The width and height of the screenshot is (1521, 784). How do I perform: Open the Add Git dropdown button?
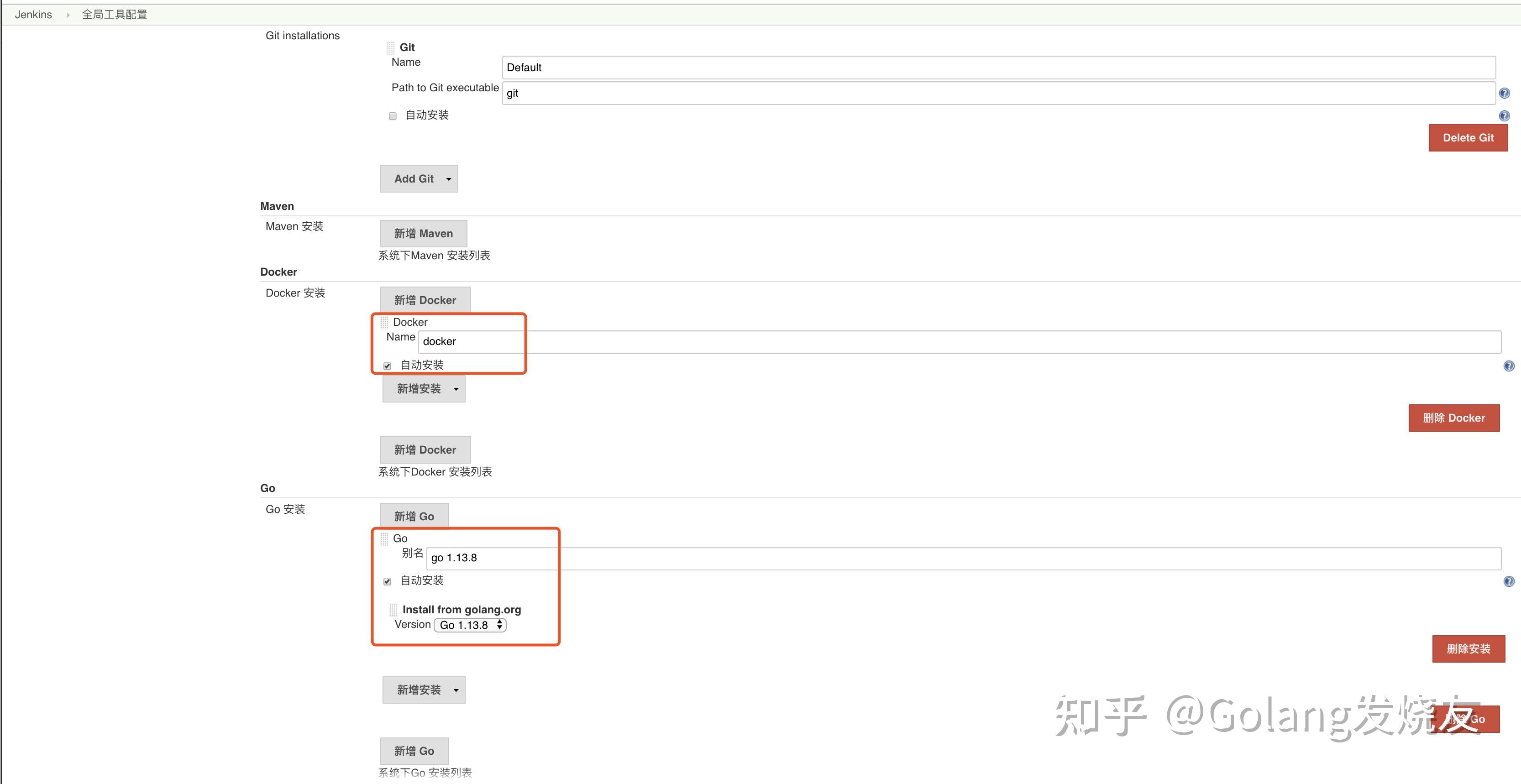419,179
